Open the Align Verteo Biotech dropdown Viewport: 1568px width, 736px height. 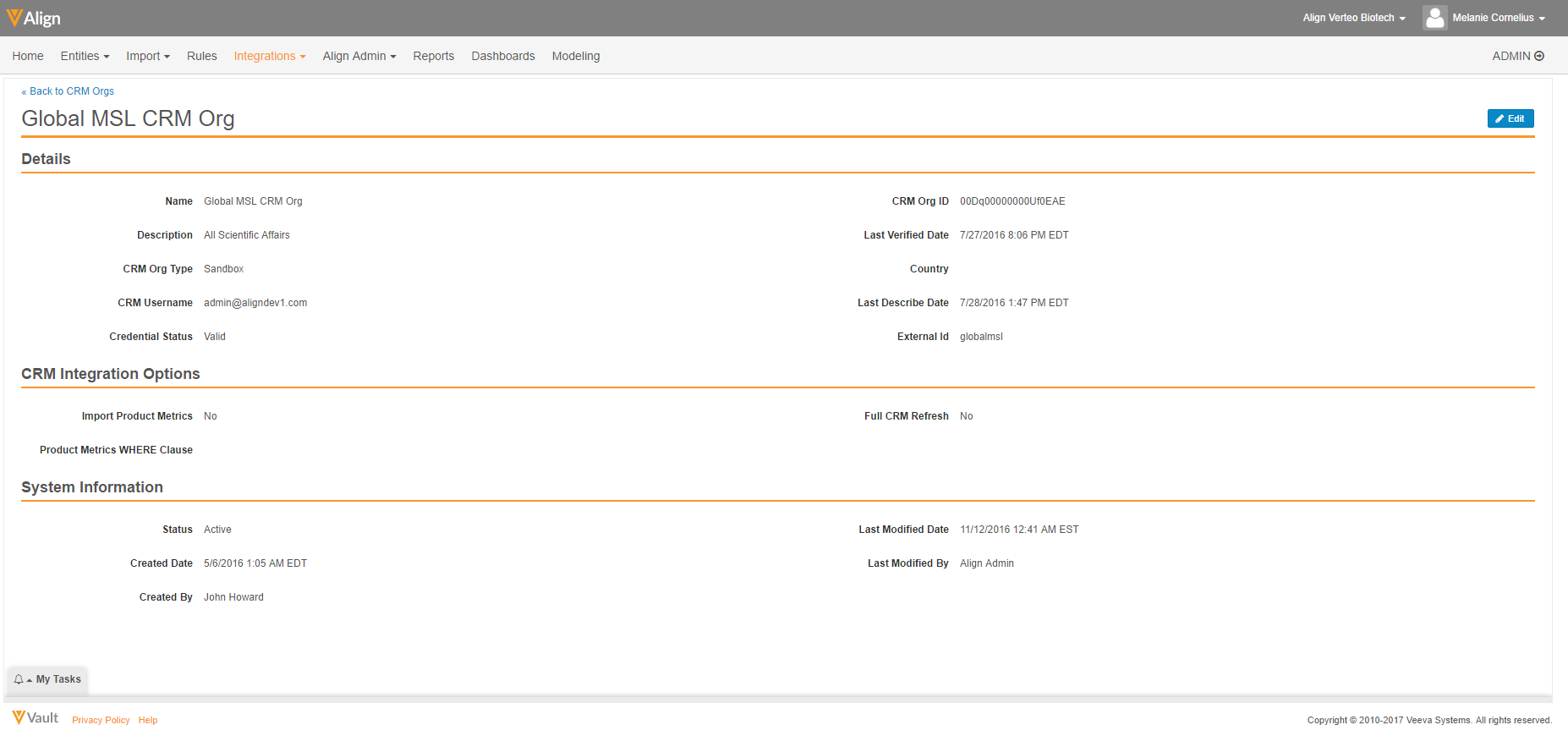click(1353, 18)
